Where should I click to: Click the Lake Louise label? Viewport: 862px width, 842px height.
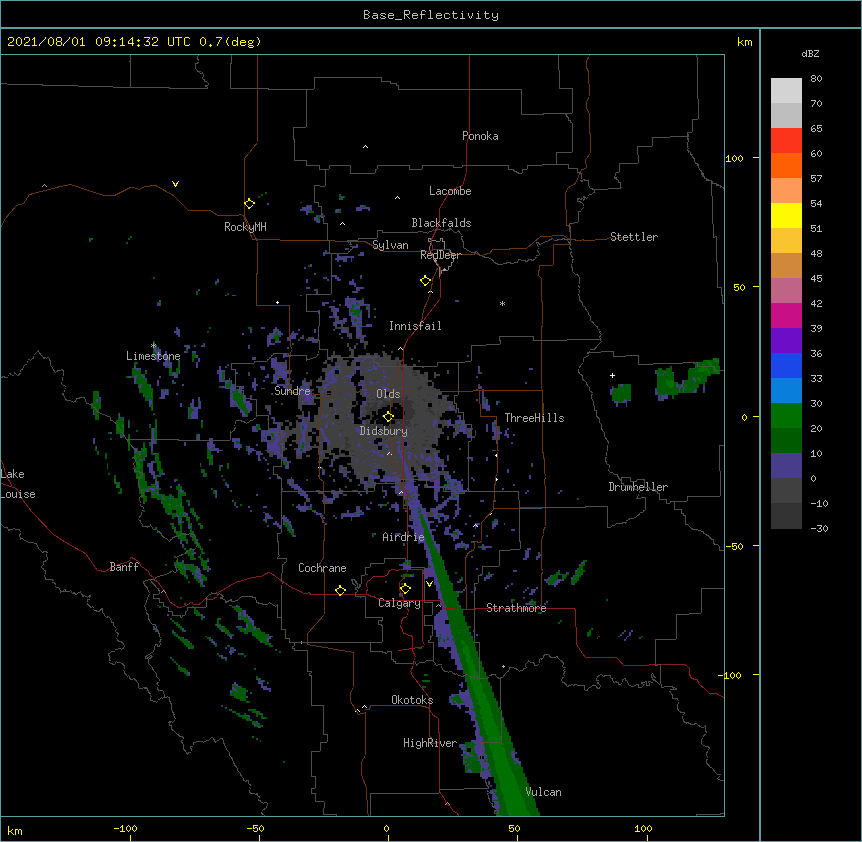click(18, 484)
